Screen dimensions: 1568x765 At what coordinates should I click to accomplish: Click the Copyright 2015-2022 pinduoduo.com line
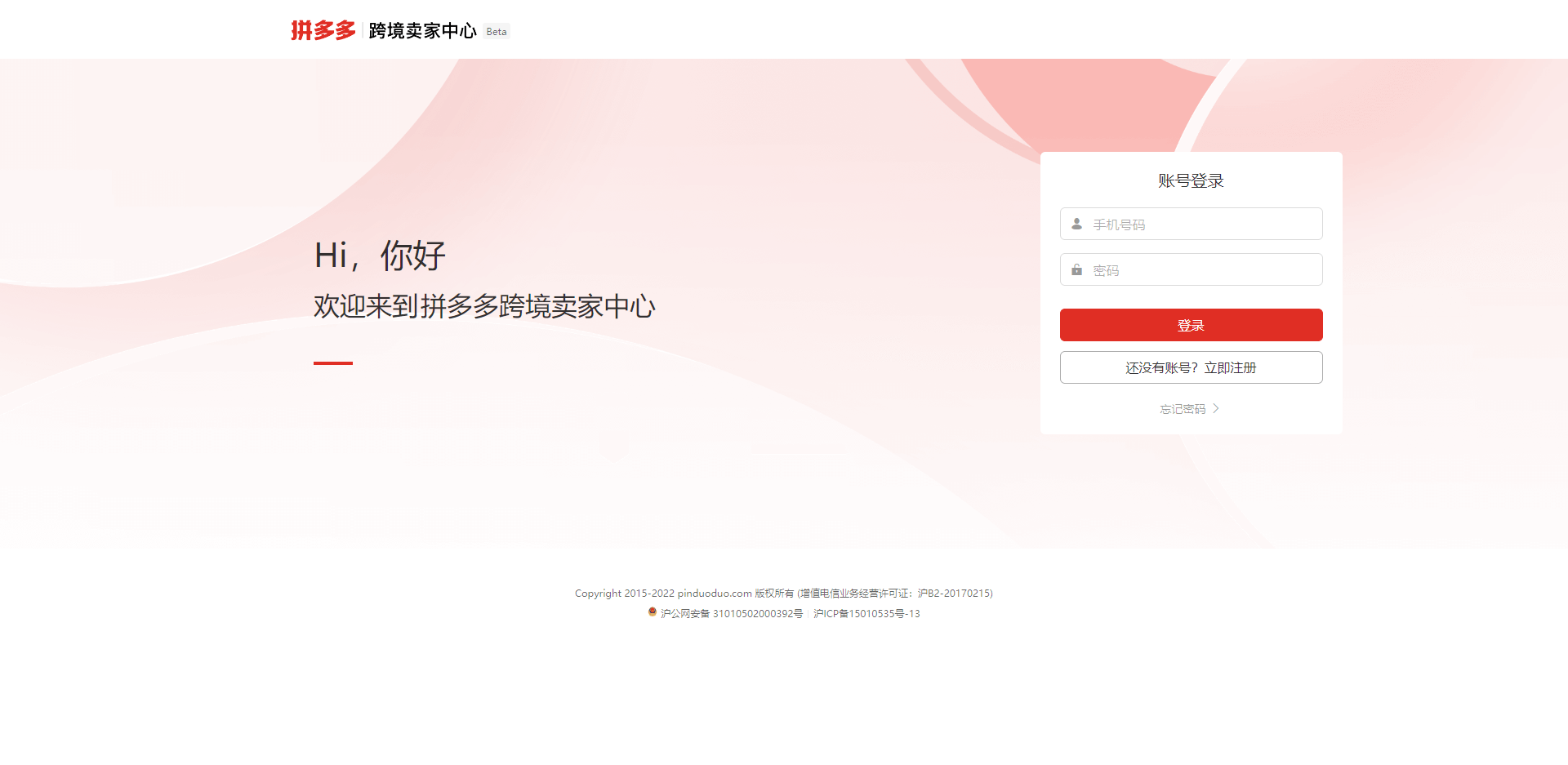click(x=784, y=594)
